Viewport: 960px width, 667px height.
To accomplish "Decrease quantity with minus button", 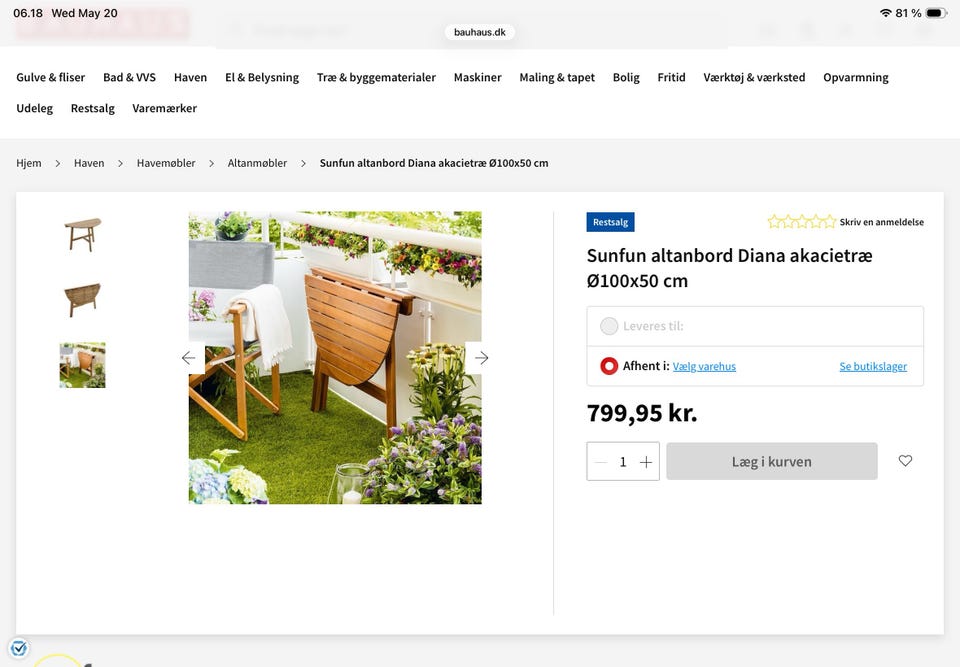I will click(x=601, y=462).
